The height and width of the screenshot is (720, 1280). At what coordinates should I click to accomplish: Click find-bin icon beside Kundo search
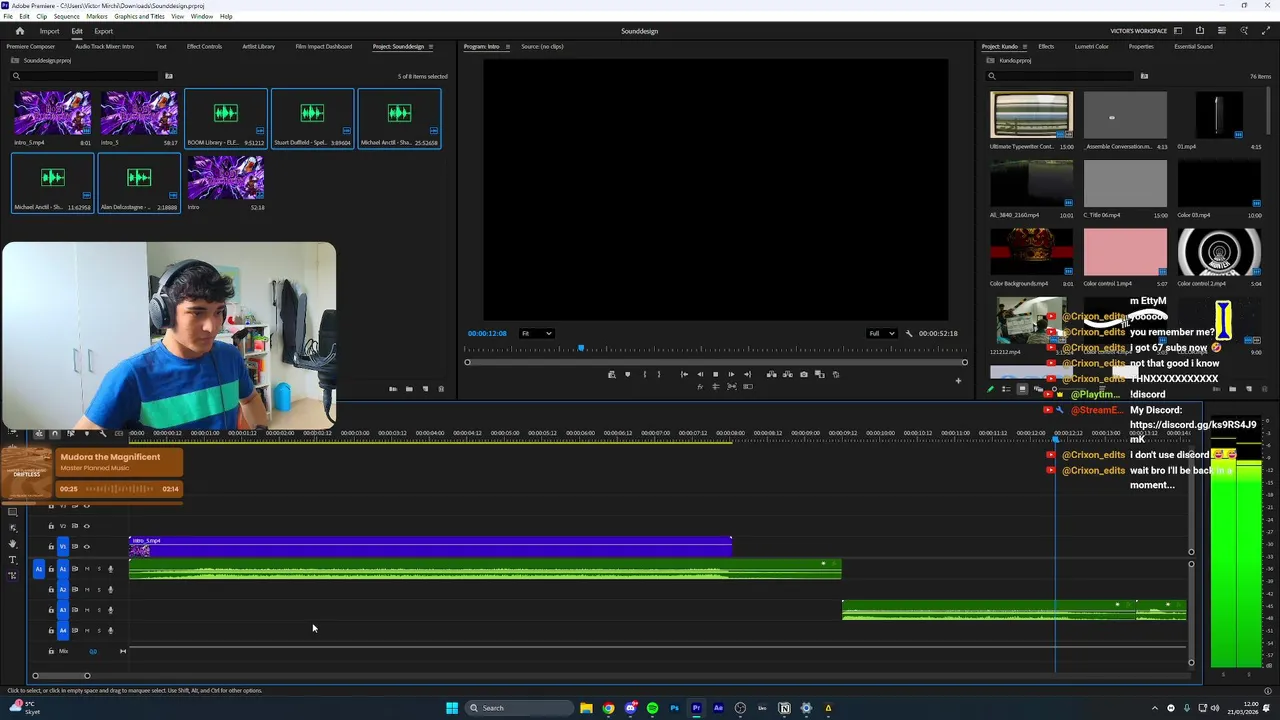tap(1144, 76)
